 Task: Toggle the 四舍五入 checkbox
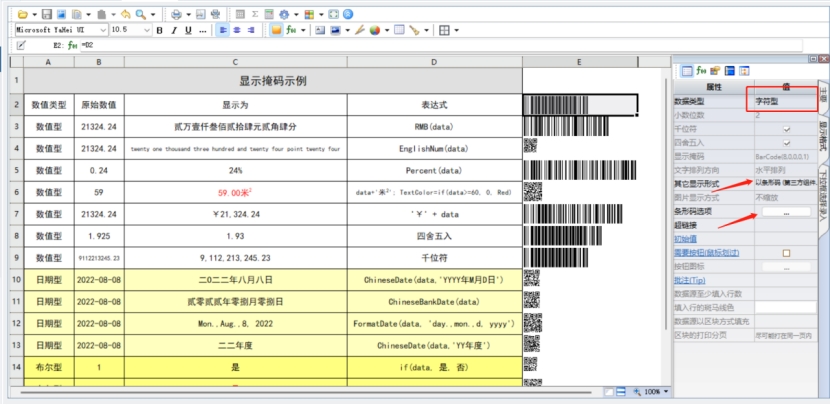click(787, 142)
